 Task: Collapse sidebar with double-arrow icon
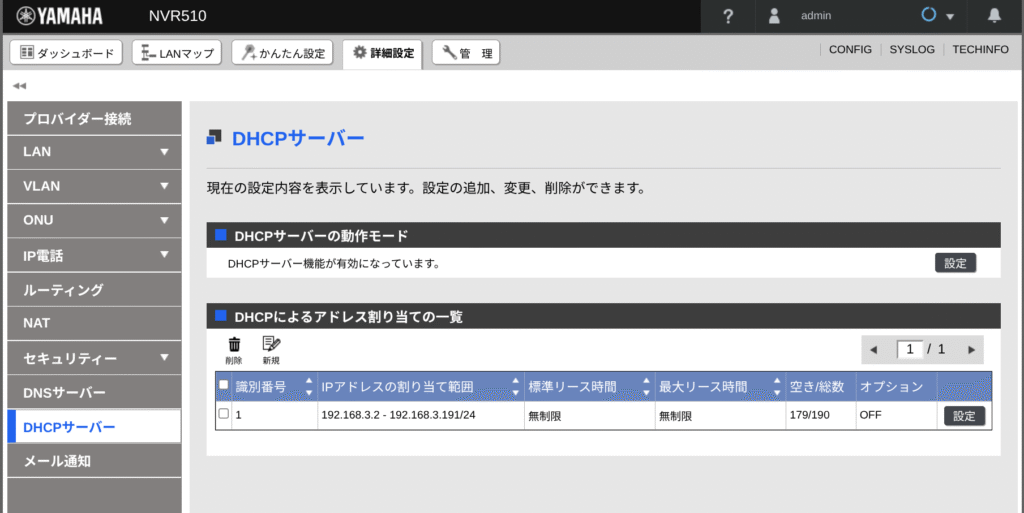point(19,86)
